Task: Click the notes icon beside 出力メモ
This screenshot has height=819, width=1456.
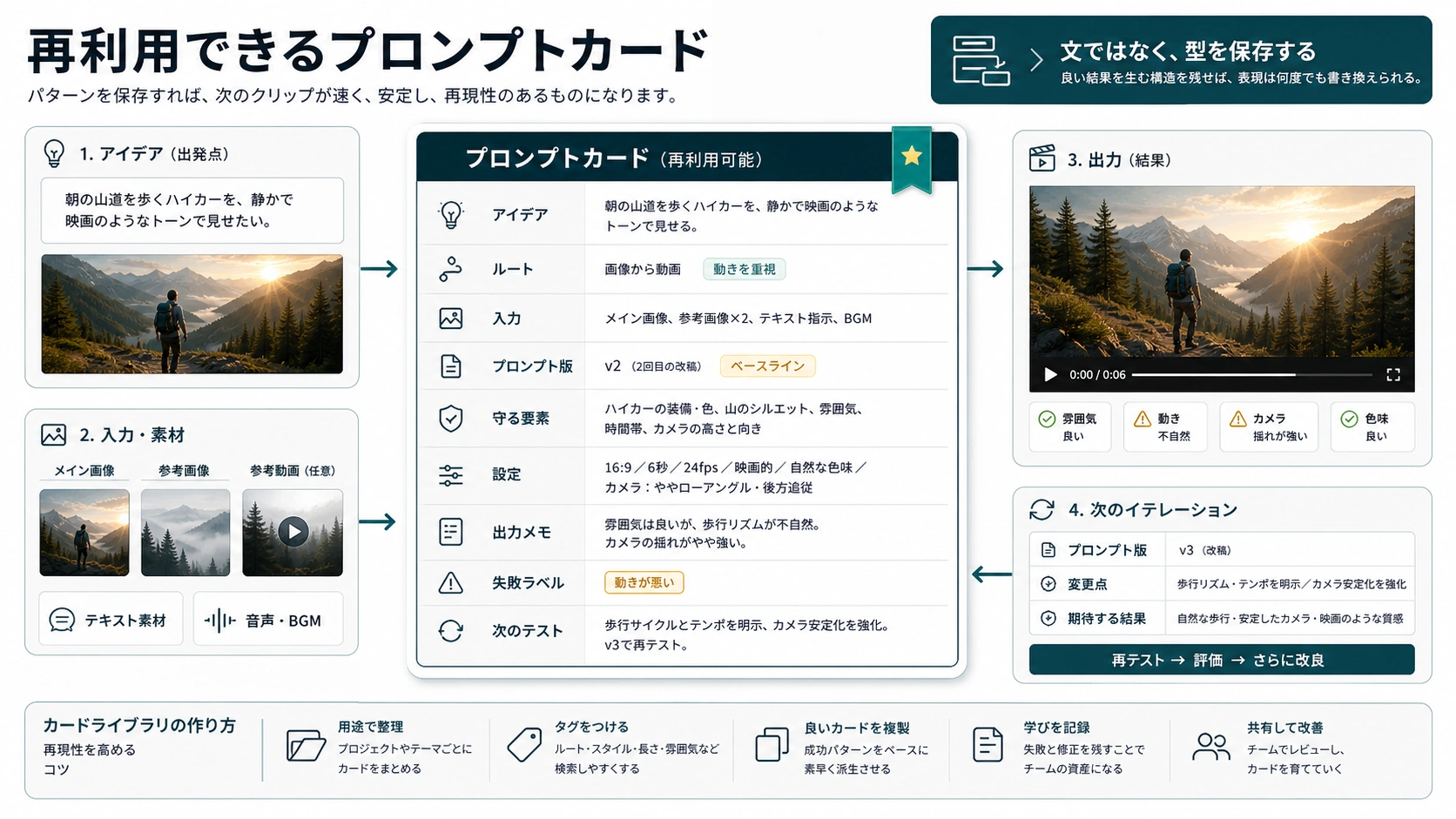Action: 451,532
